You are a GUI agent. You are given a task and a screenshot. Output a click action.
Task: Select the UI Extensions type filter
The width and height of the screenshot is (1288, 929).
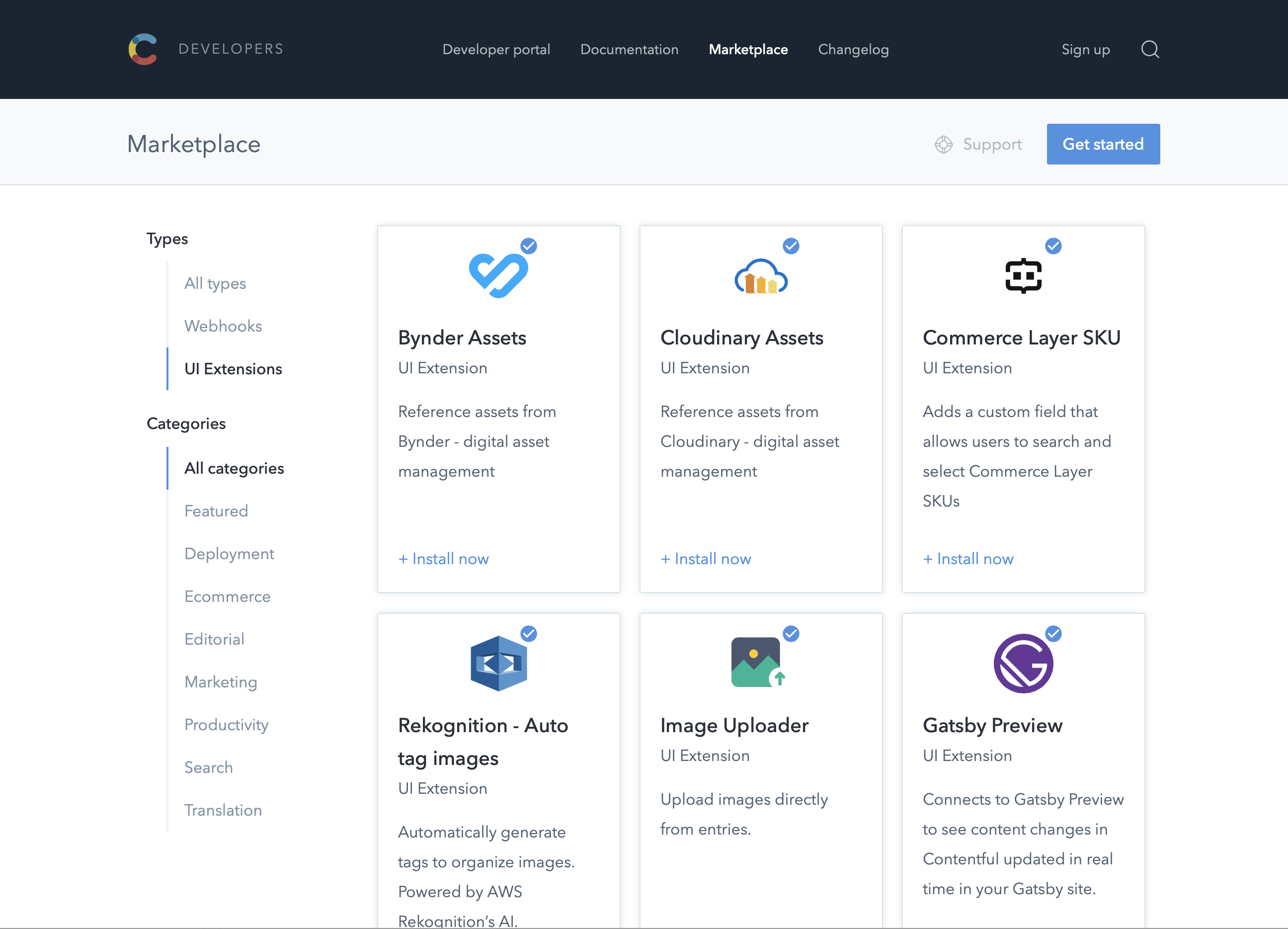coord(234,369)
